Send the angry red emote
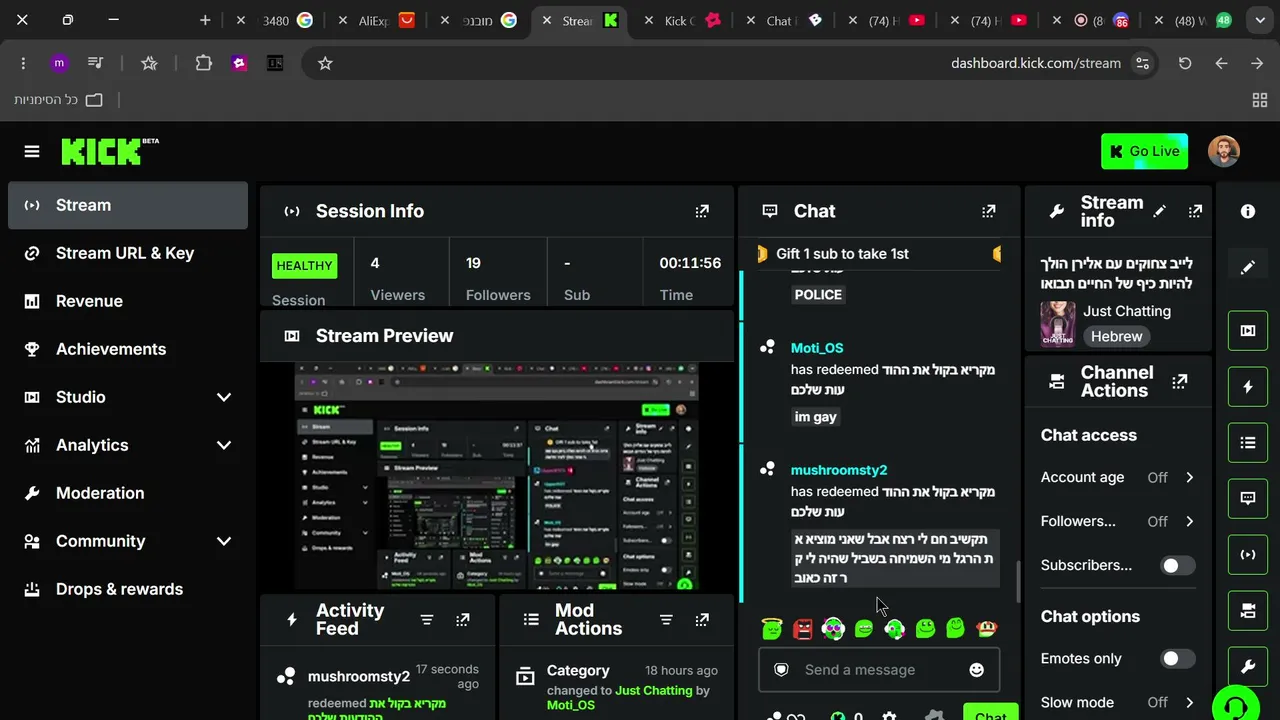 803,629
